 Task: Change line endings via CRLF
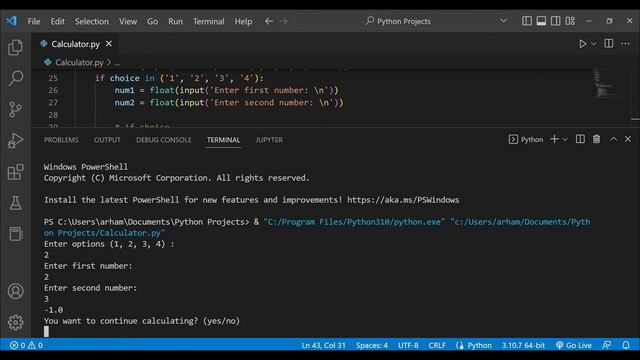click(437, 345)
